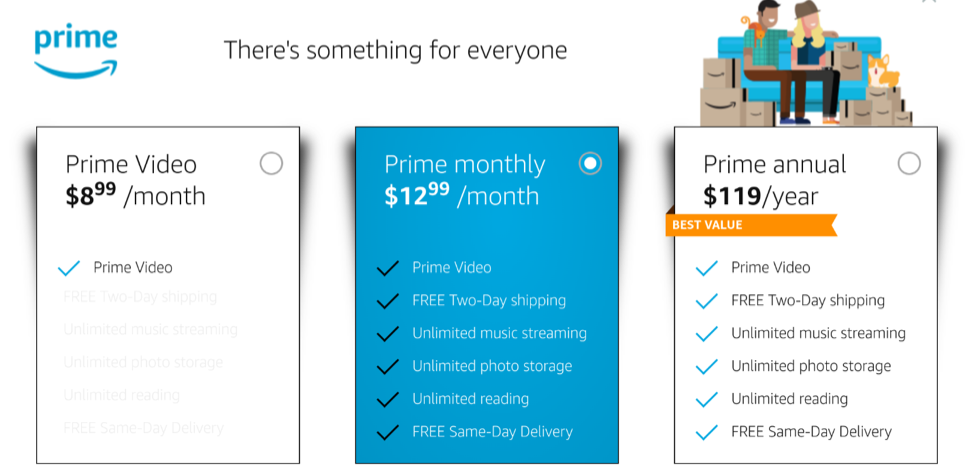Click the Prime annual heading
The image size is (972, 468).
pyautogui.click(x=774, y=164)
